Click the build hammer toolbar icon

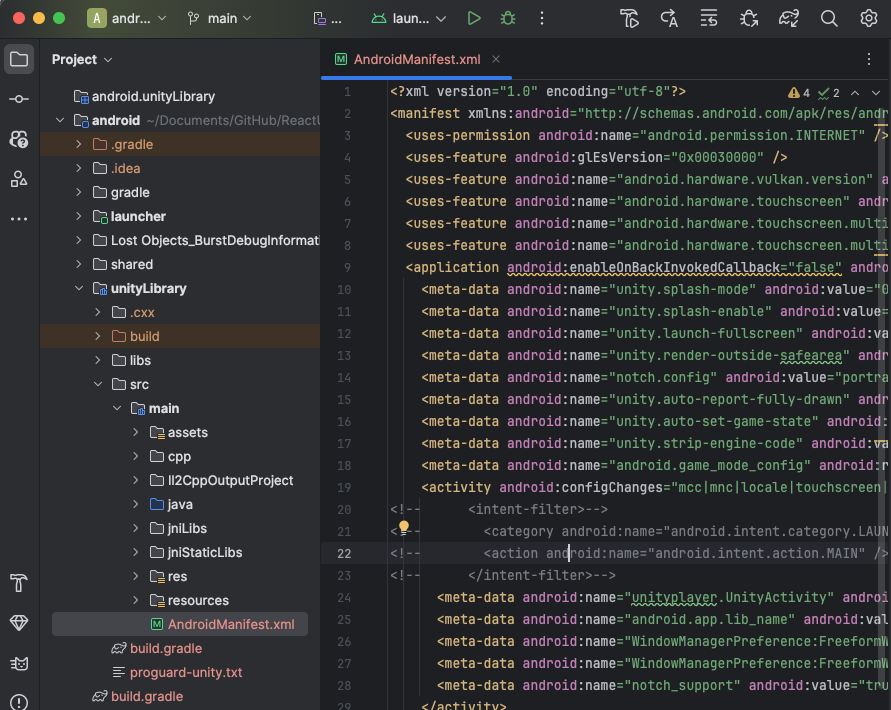tap(629, 18)
